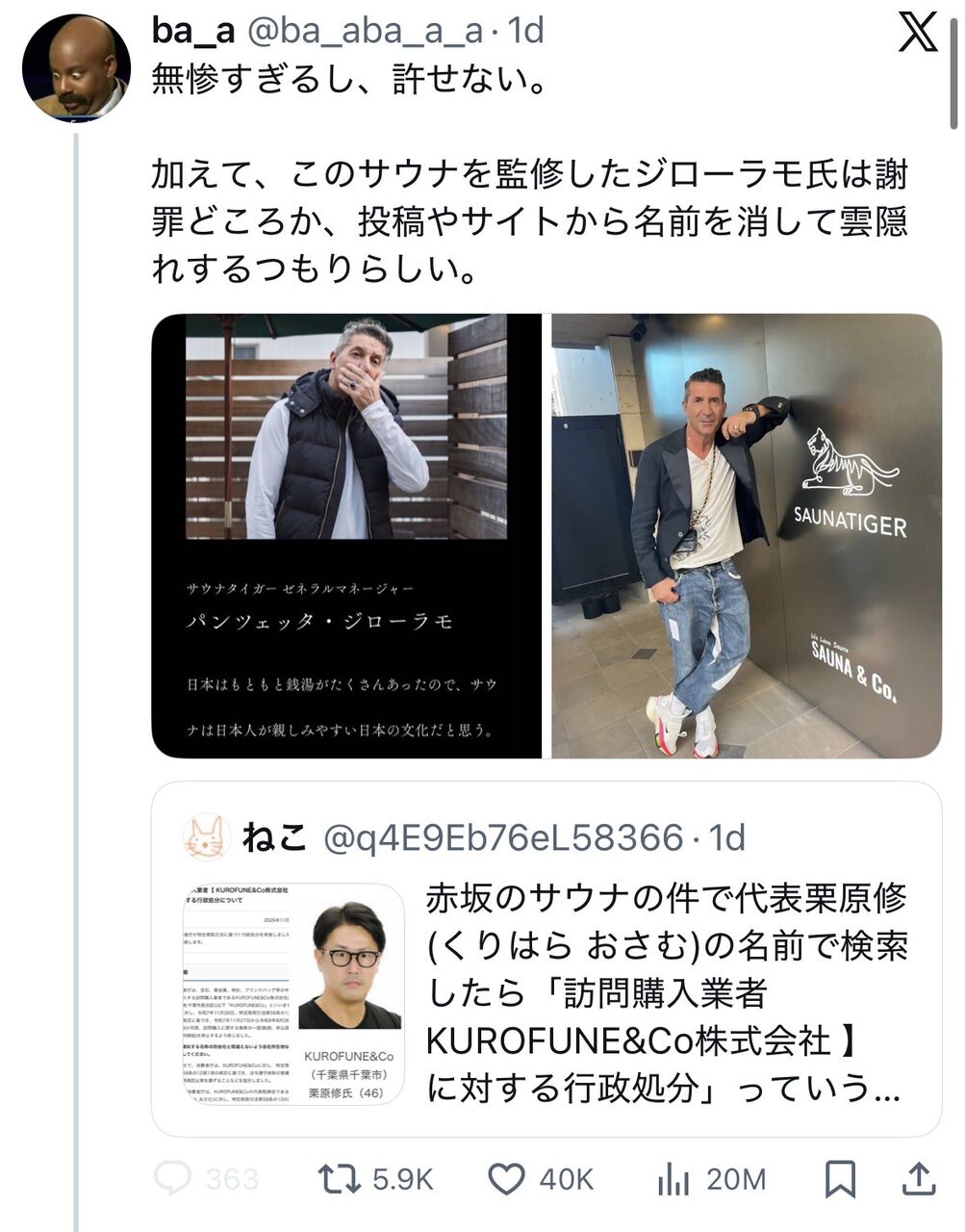965x1232 pixels.
Task: Bookmark this post
Action: pyautogui.click(x=841, y=1178)
